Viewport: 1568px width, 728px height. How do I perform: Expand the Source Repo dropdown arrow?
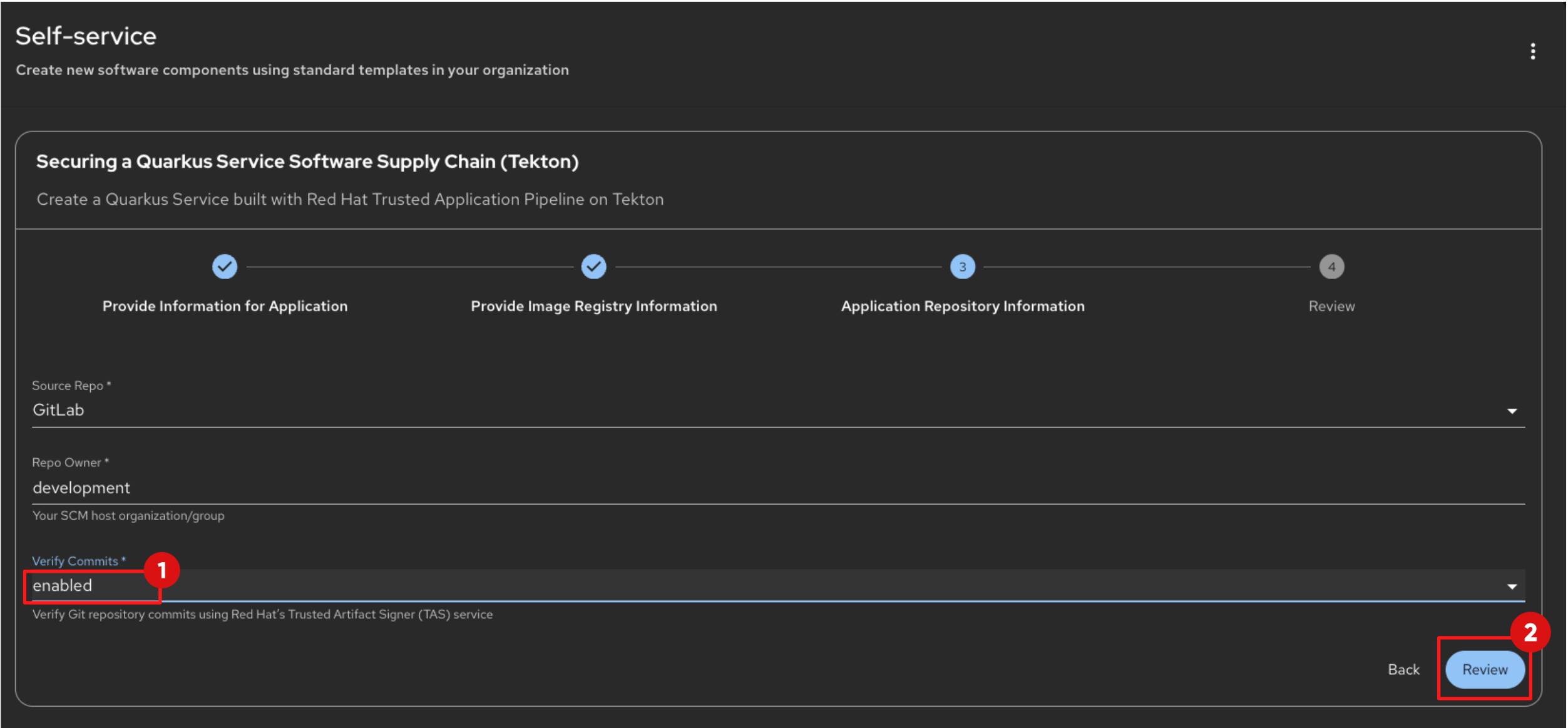coord(1512,411)
